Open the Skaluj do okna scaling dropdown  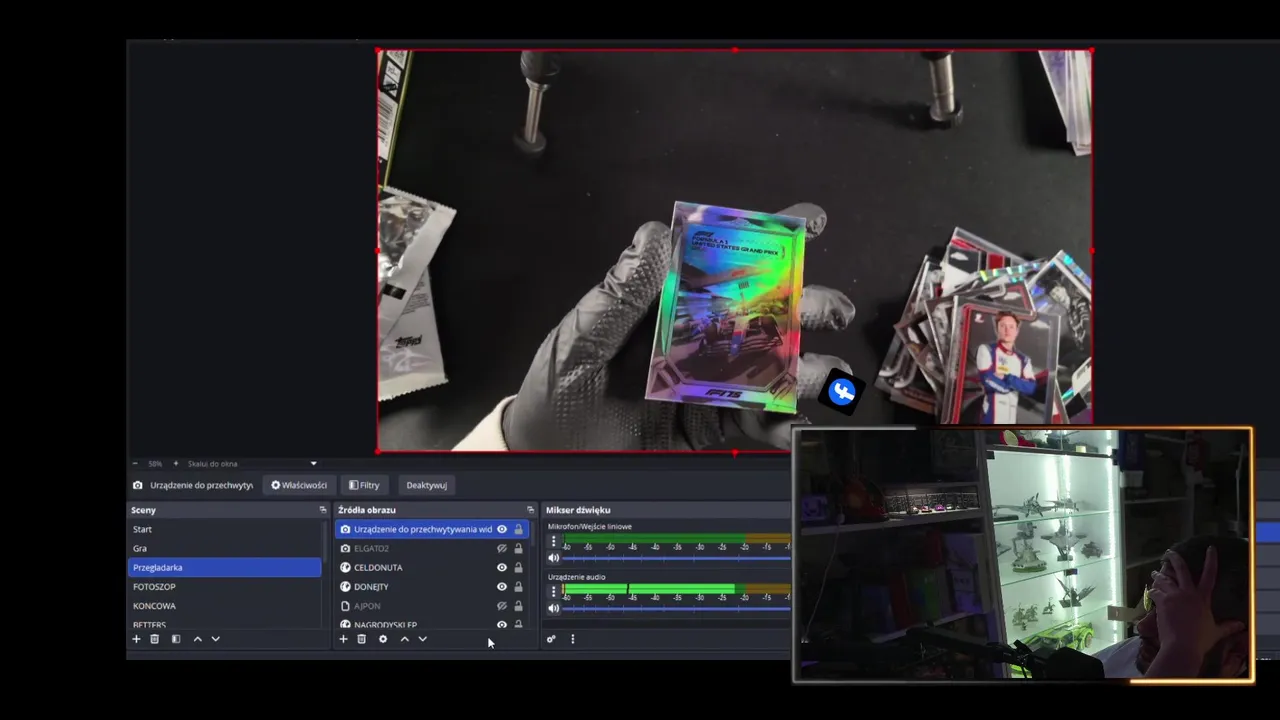pyautogui.click(x=252, y=463)
